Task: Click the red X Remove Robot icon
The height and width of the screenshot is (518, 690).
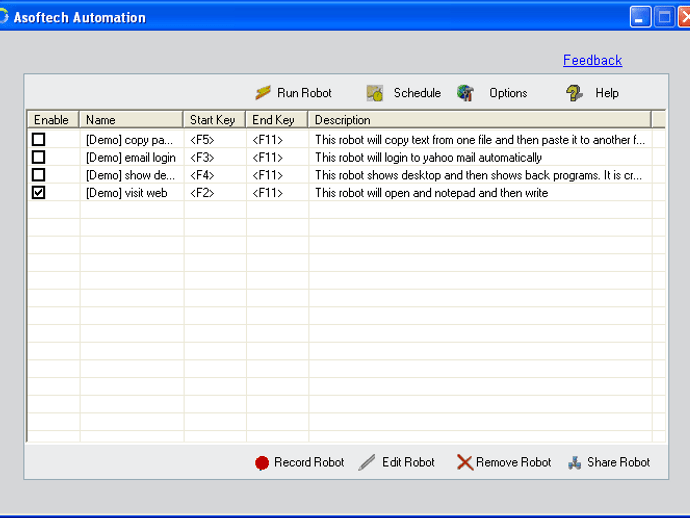Action: (465, 463)
